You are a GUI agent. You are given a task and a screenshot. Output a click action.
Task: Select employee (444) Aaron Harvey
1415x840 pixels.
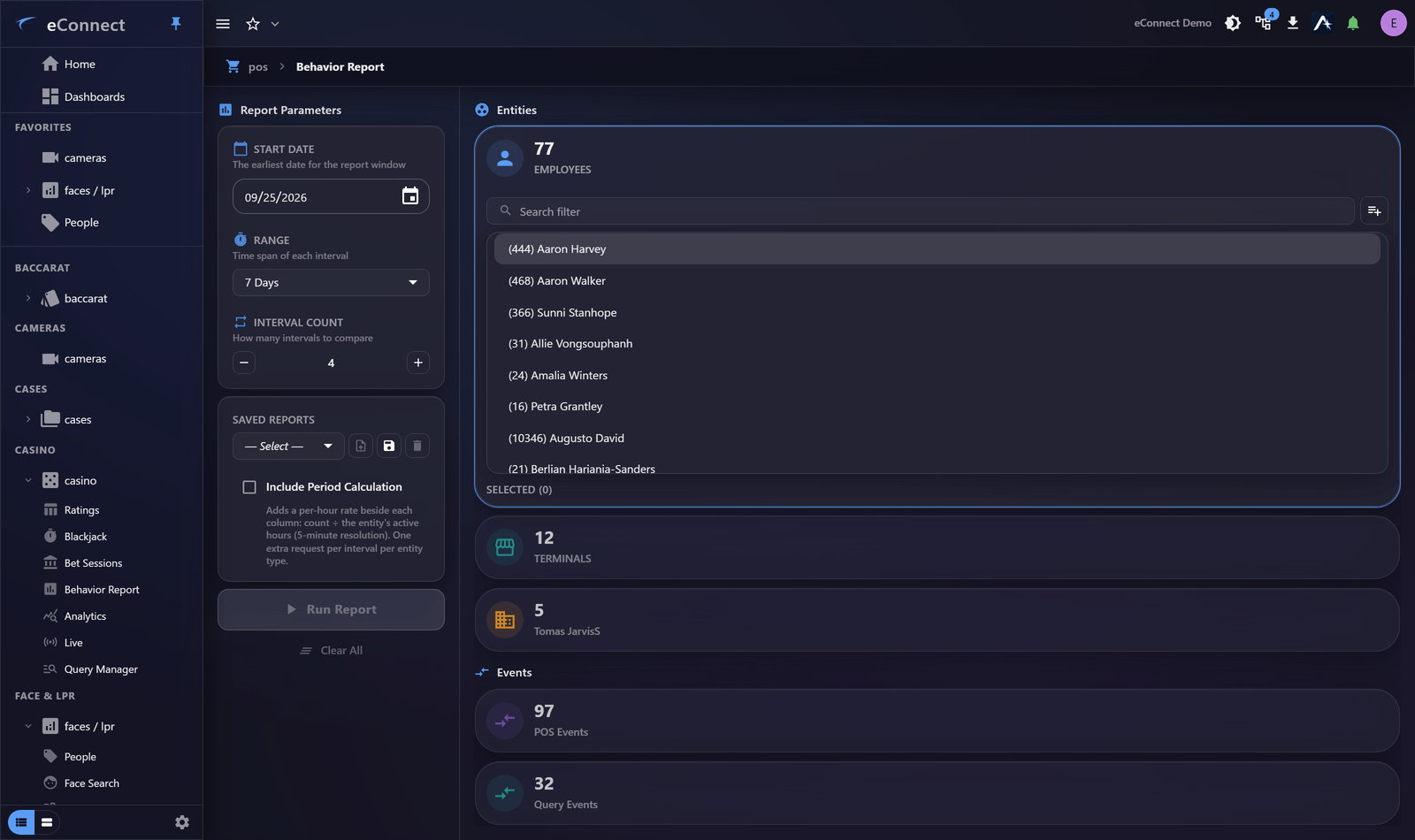937,249
